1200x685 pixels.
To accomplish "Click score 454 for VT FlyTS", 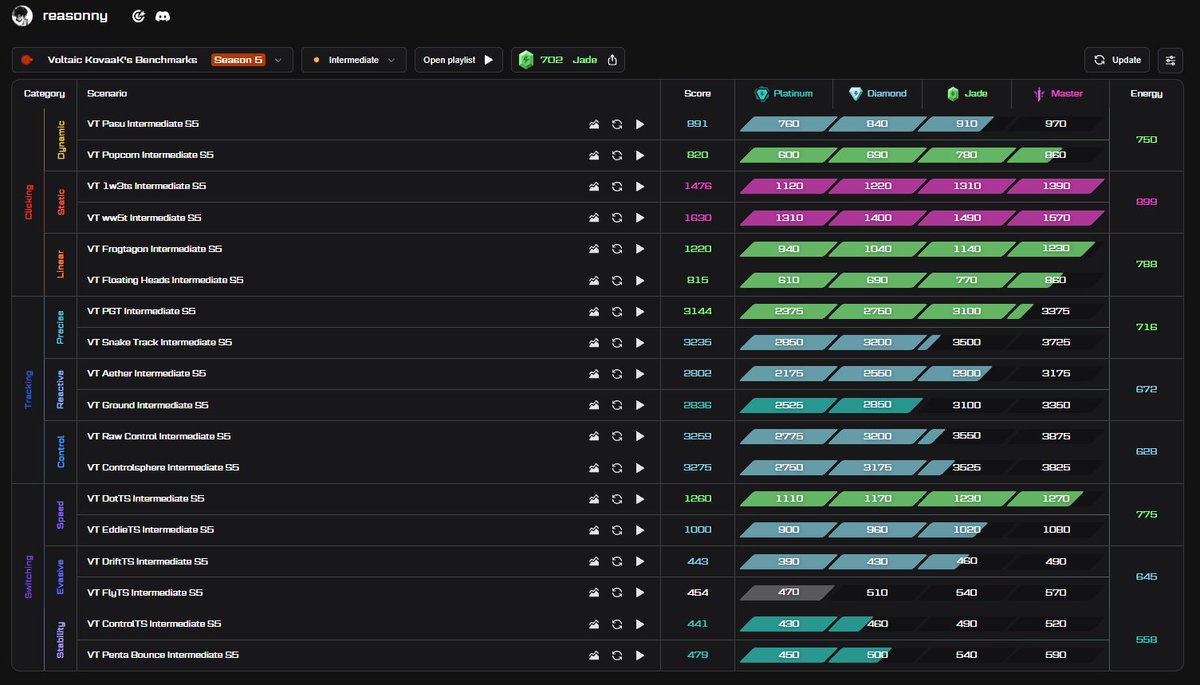I will coord(697,592).
